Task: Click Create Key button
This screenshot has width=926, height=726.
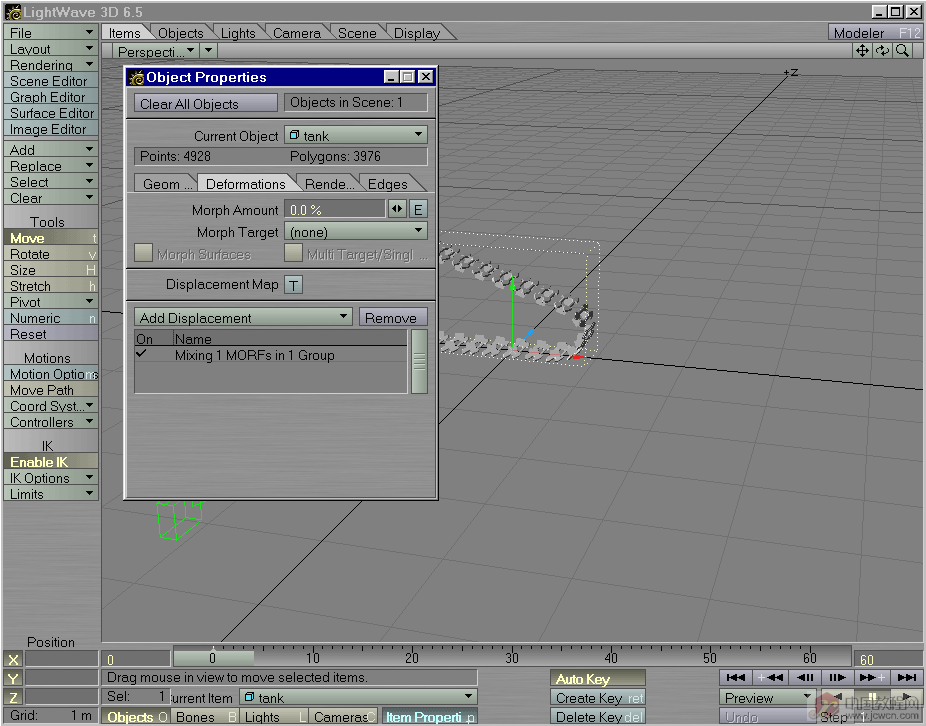Action: click(598, 698)
